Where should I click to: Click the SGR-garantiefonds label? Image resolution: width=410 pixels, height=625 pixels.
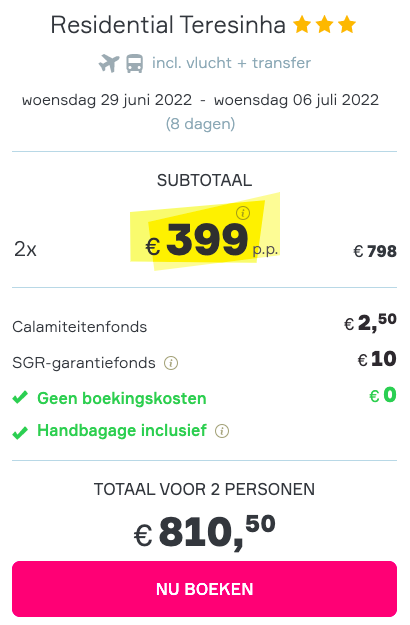[84, 363]
